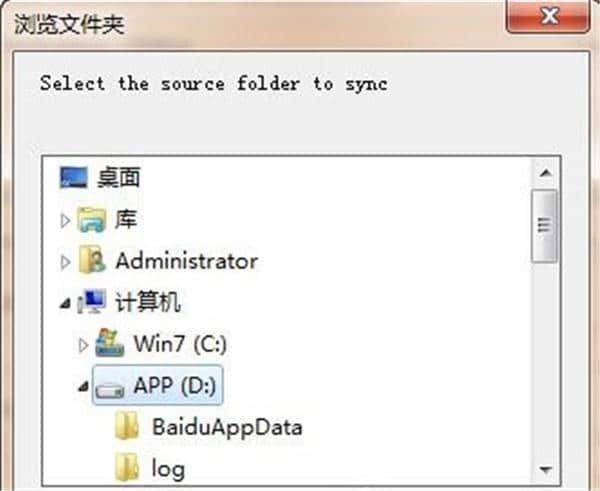Expand the Libraries (库) tree node
This screenshot has height=491, width=600.
[66, 220]
